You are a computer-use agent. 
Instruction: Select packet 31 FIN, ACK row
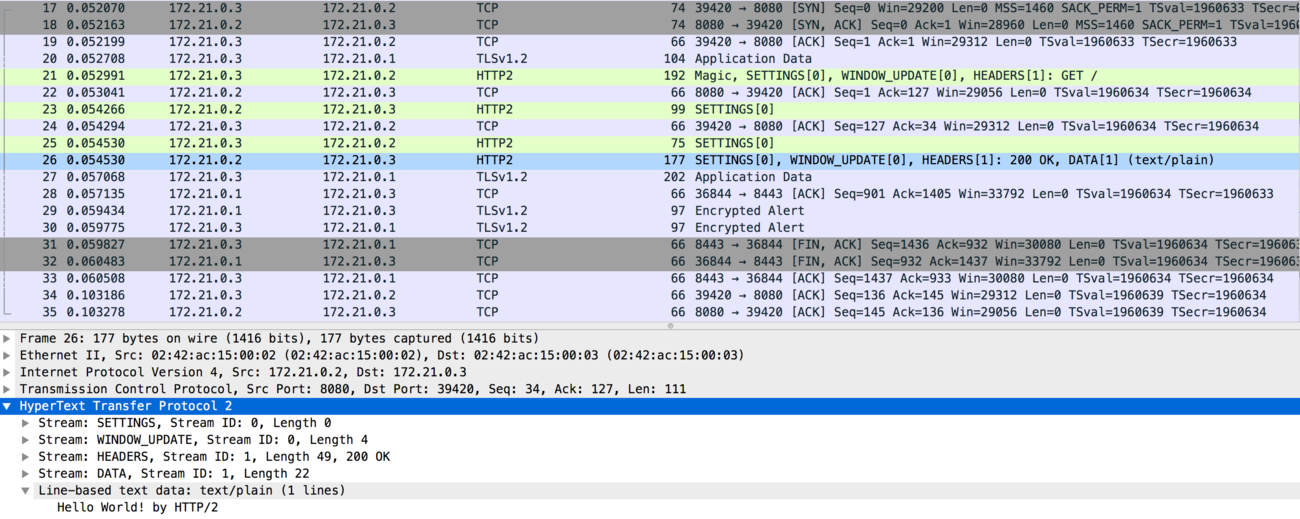click(x=650, y=245)
